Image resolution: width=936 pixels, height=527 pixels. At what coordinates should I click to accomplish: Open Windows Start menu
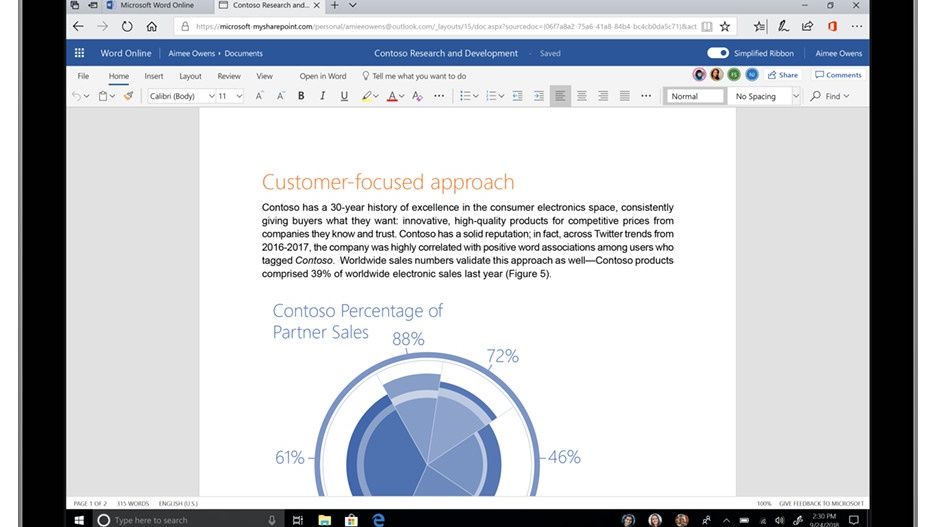(x=79, y=520)
